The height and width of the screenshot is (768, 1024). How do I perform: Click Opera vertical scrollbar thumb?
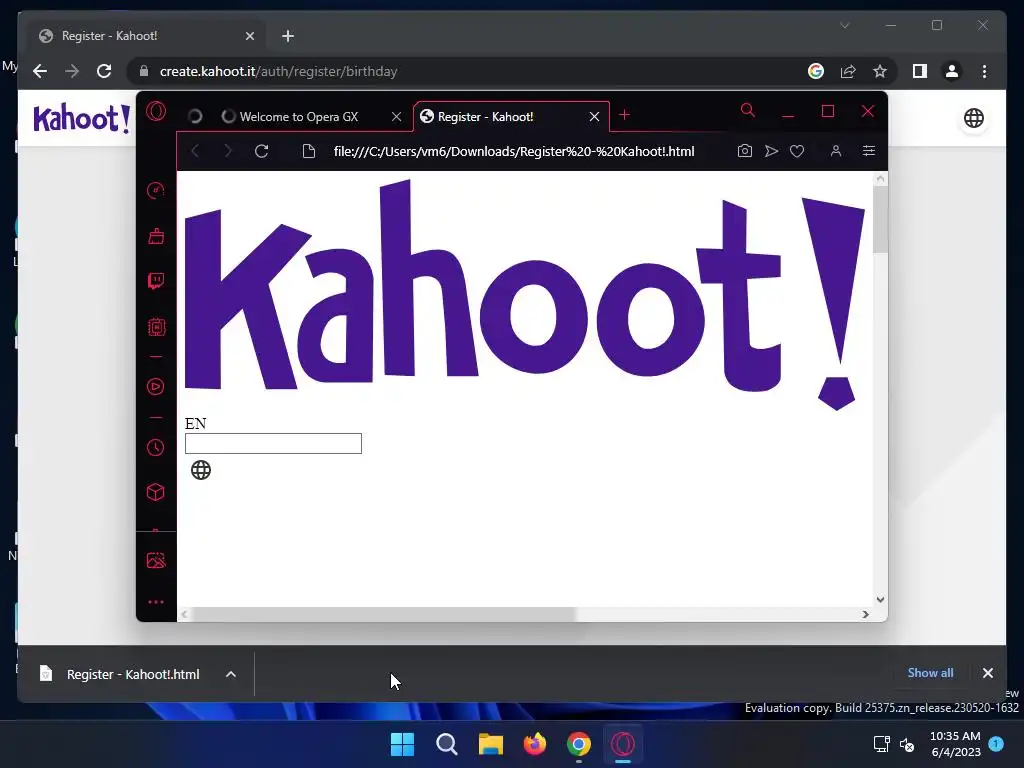(880, 219)
